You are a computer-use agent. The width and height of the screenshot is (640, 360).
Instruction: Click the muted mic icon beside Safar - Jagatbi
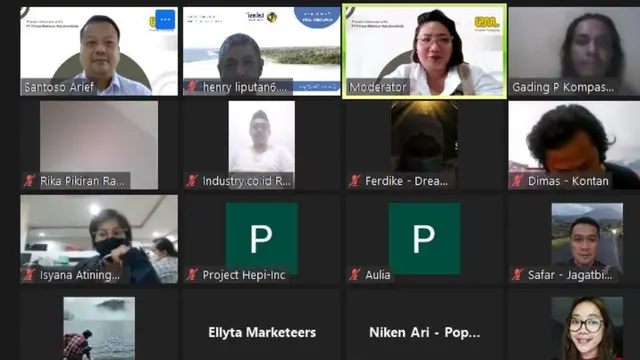pos(517,274)
